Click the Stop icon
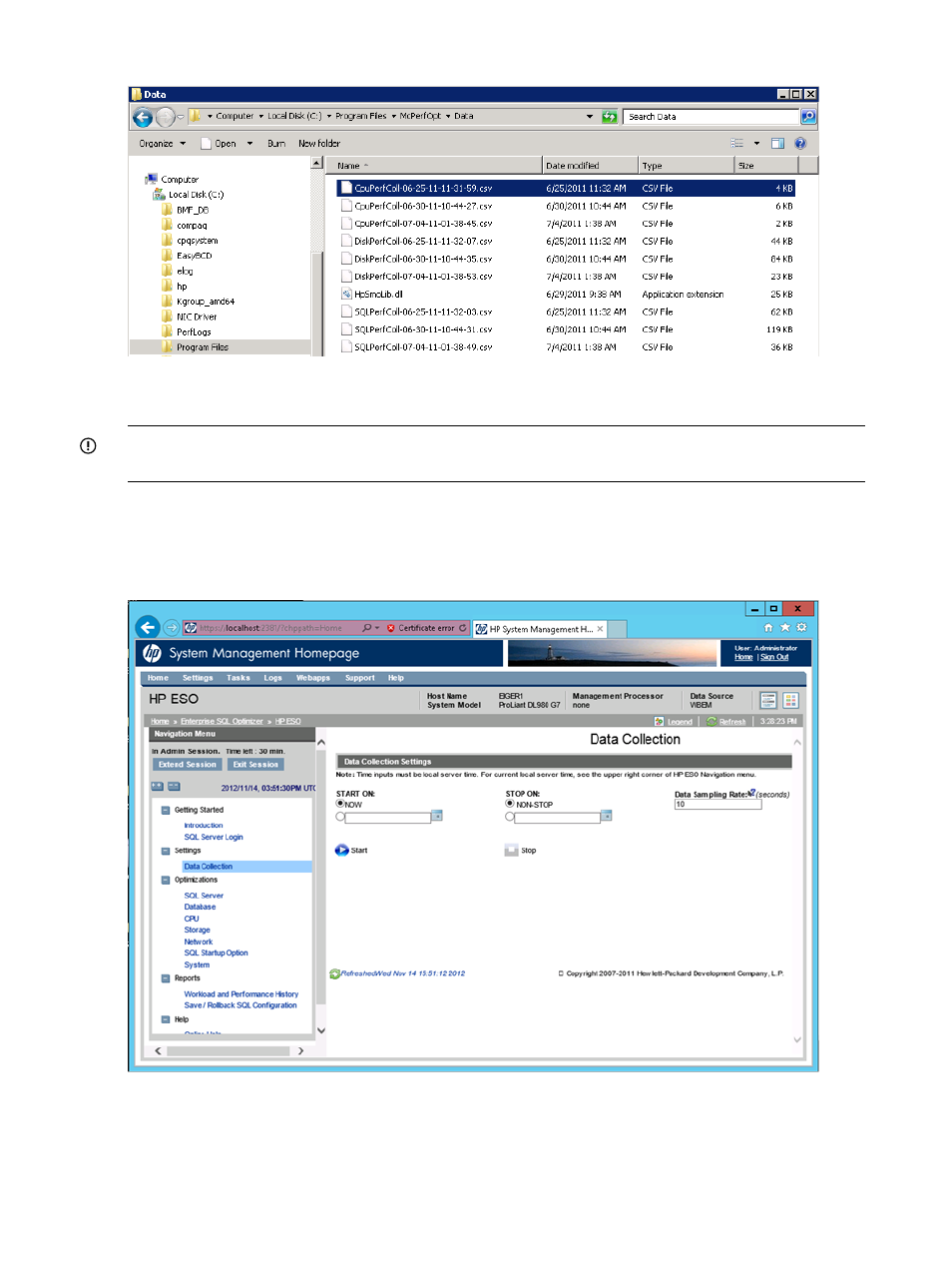This screenshot has height=1268, width=952. [512, 851]
